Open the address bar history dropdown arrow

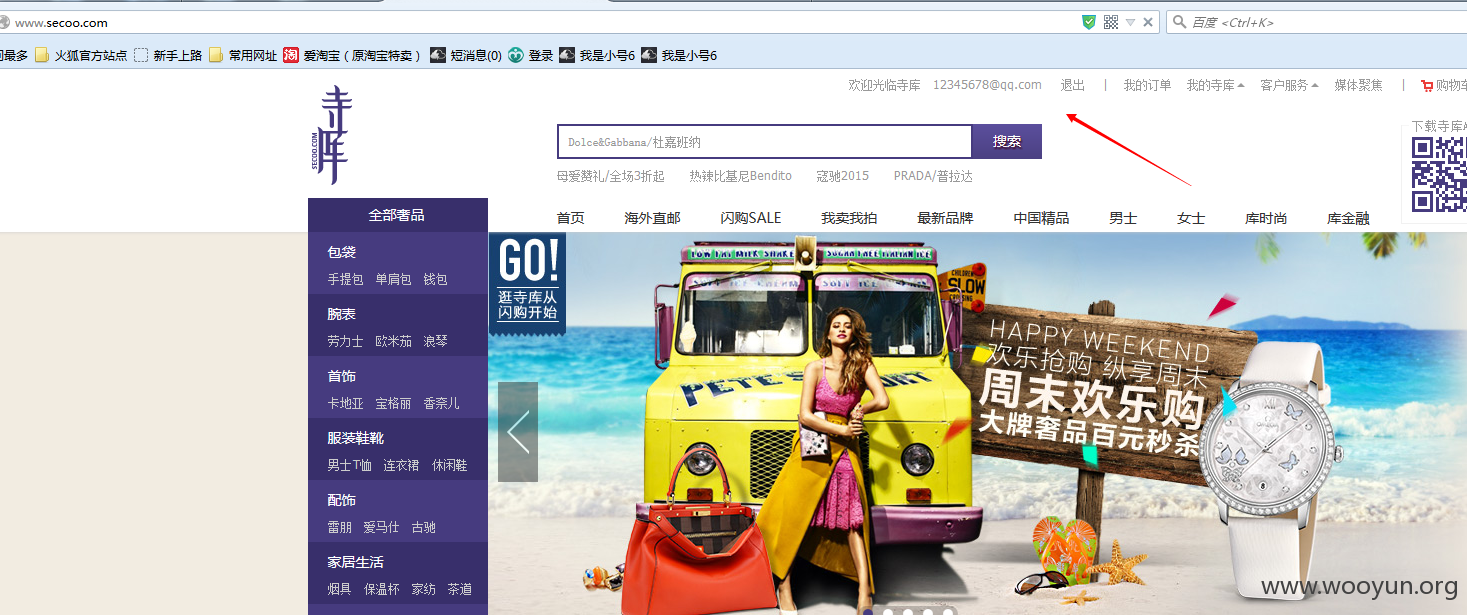[x=1130, y=22]
